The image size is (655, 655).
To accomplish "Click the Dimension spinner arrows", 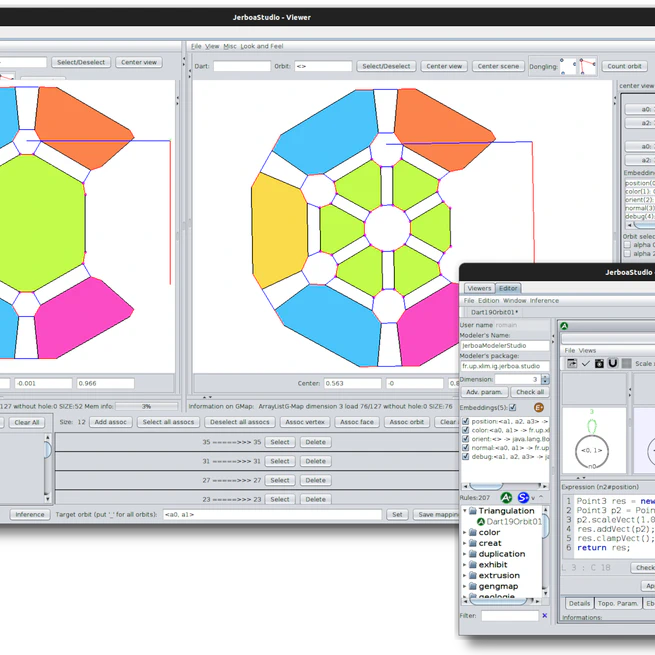I will point(545,379).
